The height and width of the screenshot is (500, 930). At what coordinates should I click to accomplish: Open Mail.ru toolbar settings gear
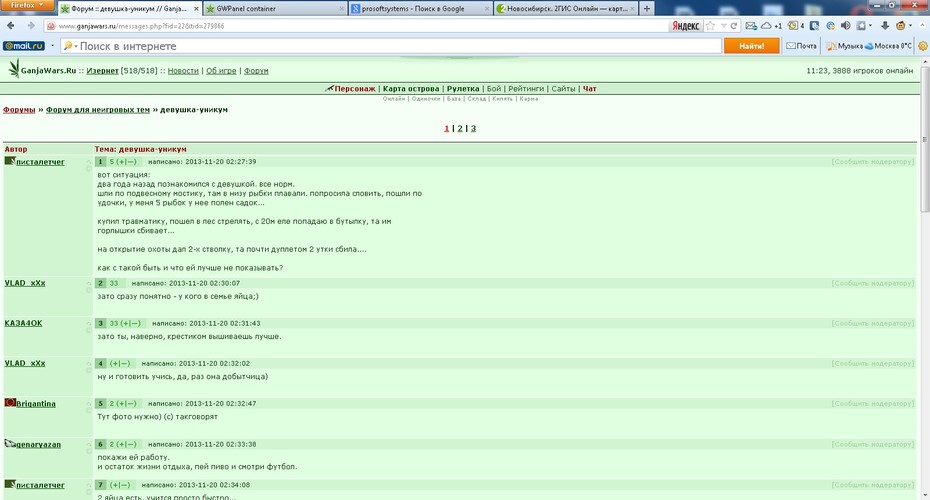pos(923,46)
